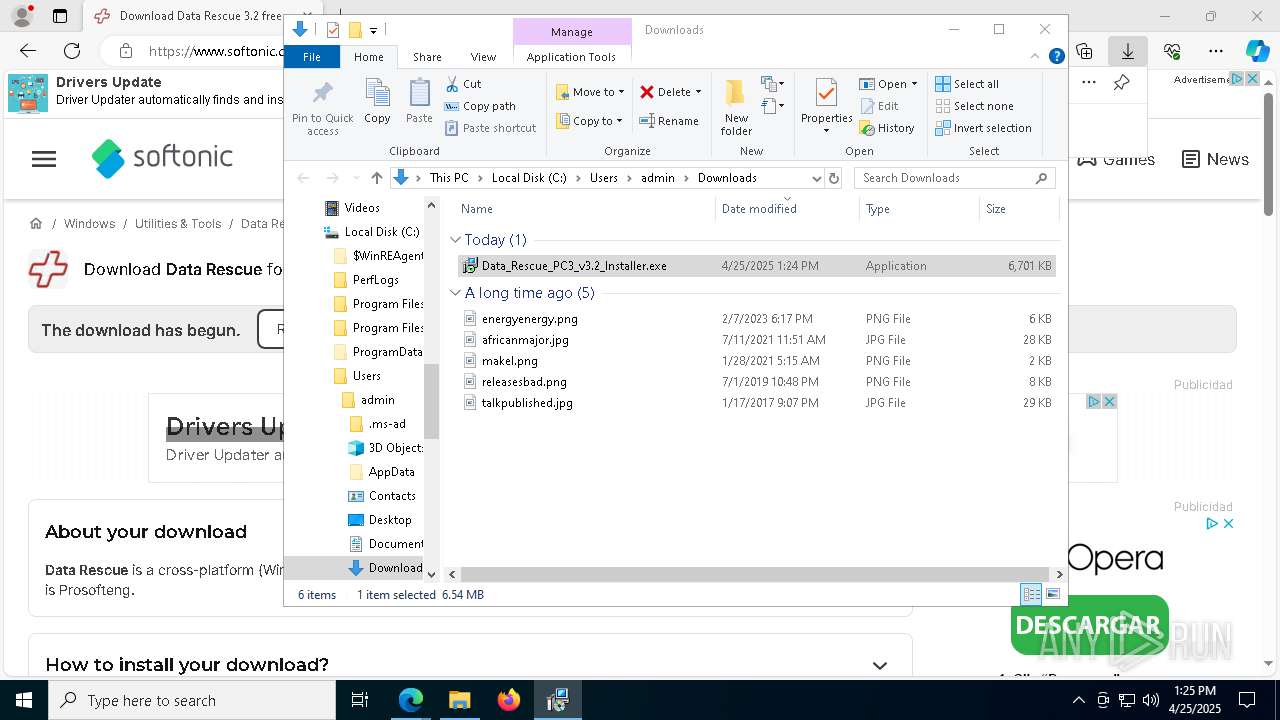
Task: Click the Up one level arrow
Action: (376, 178)
